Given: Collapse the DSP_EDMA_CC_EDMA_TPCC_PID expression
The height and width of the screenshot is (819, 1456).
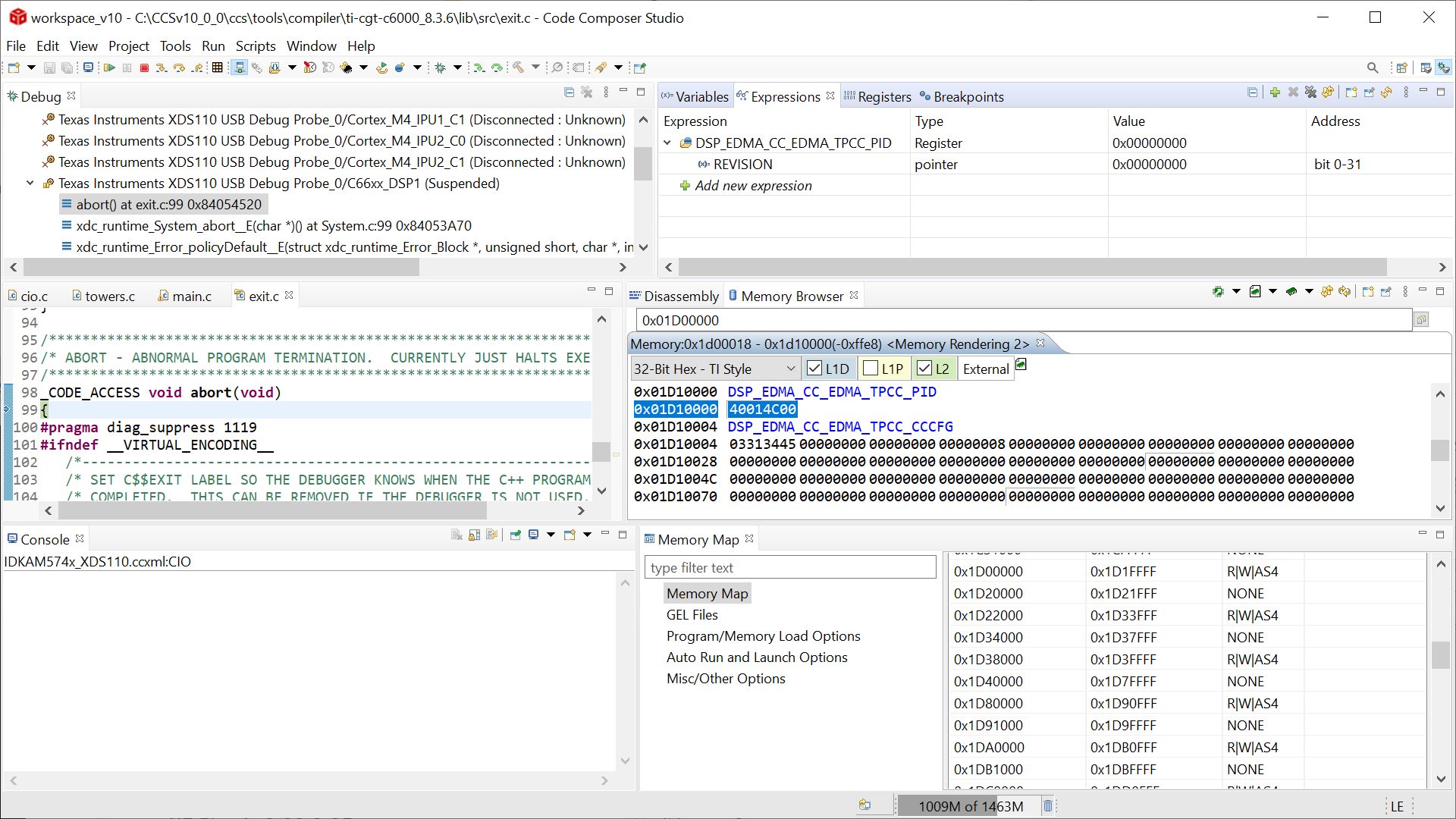Looking at the screenshot, I should [668, 143].
